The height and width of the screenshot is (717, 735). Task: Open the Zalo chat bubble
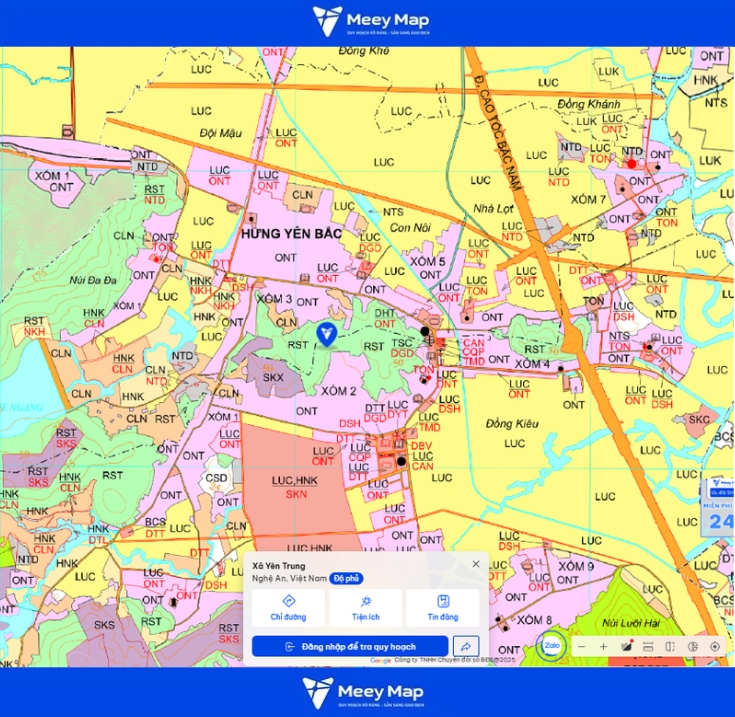pos(551,646)
